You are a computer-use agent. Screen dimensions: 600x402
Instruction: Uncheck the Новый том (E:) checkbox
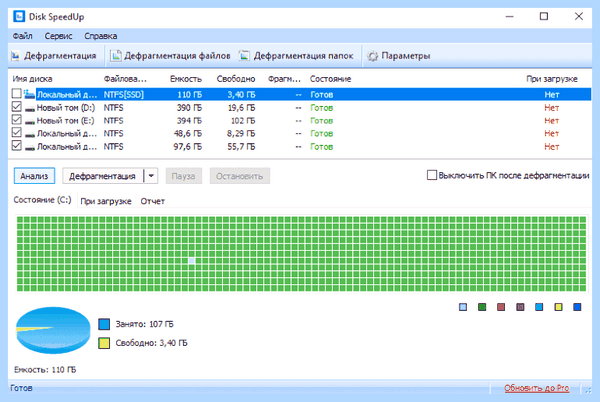click(16, 119)
